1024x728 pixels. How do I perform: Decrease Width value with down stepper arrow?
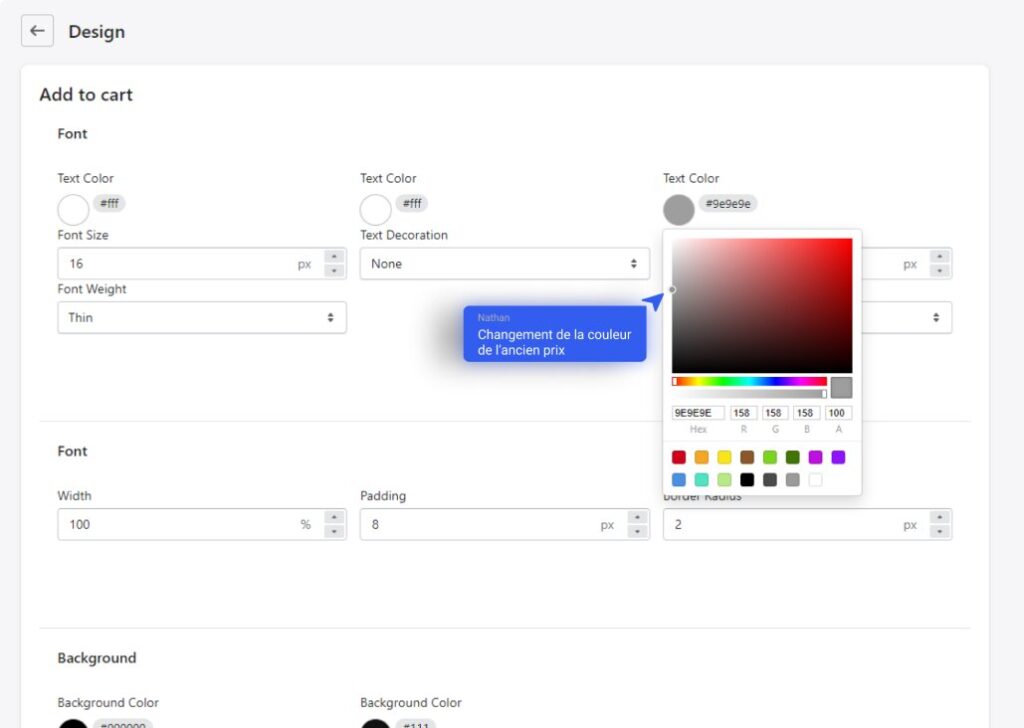coord(334,531)
